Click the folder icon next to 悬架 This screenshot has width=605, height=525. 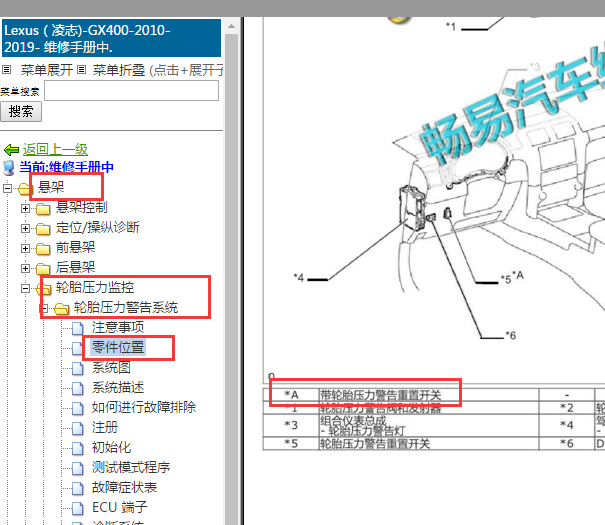pyautogui.click(x=25, y=189)
